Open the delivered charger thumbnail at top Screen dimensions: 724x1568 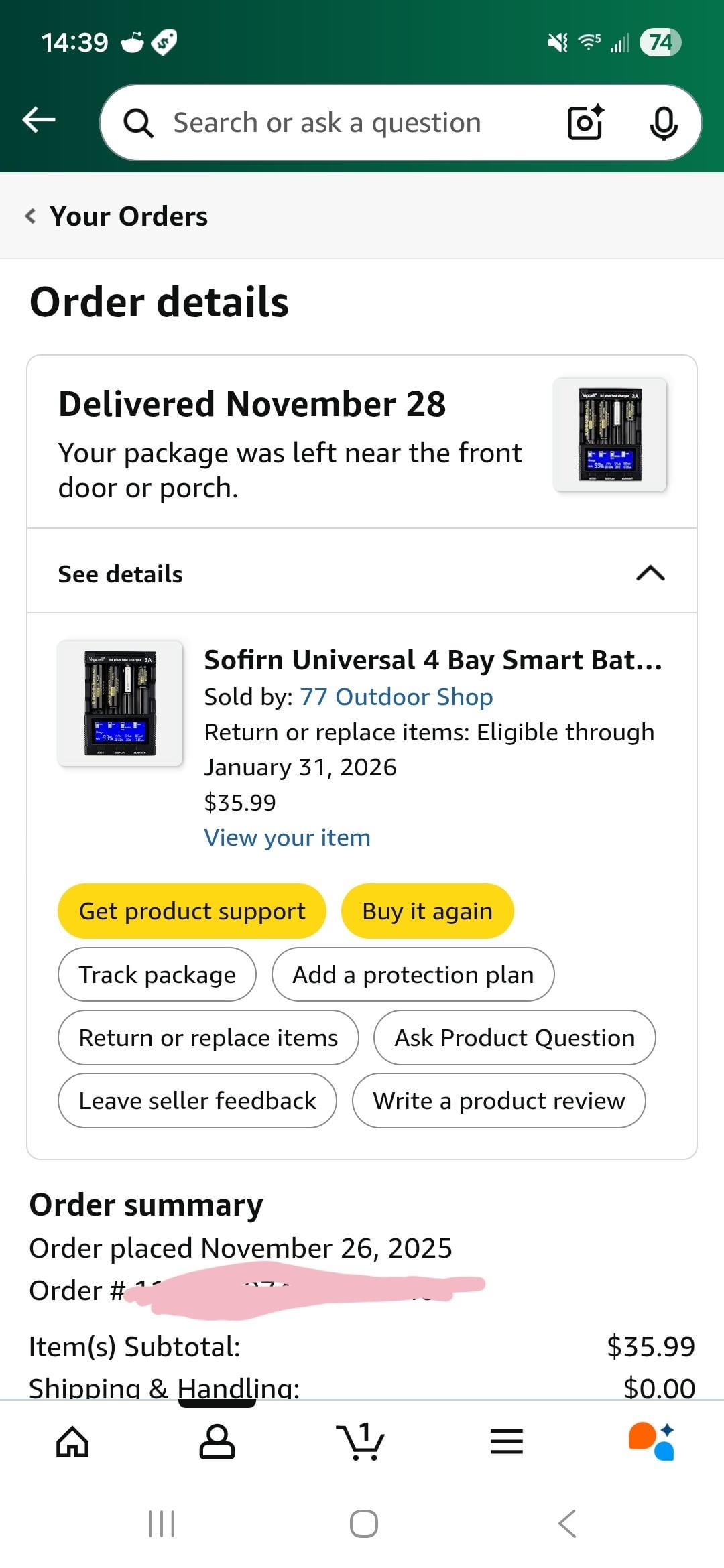point(610,434)
